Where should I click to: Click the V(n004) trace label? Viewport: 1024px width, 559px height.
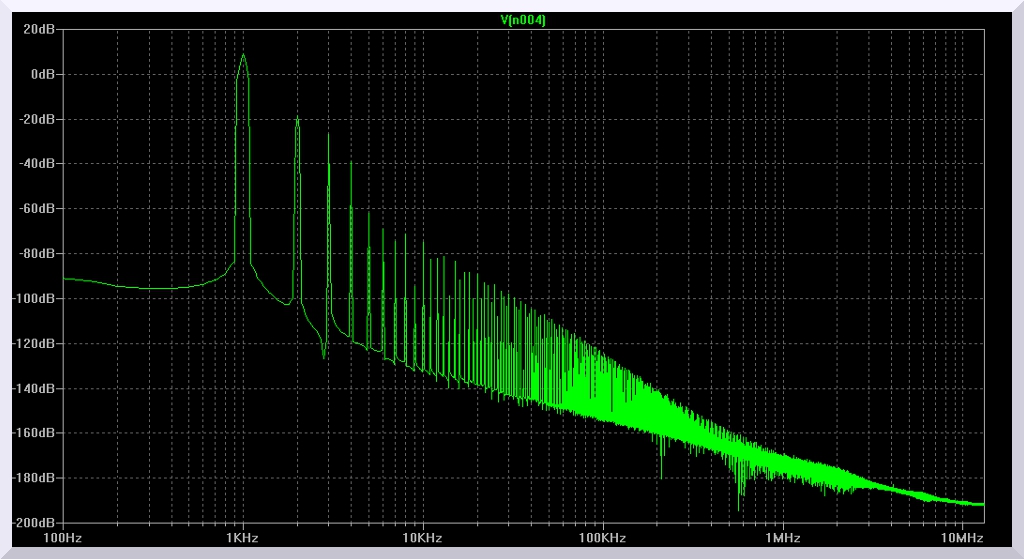pos(523,20)
